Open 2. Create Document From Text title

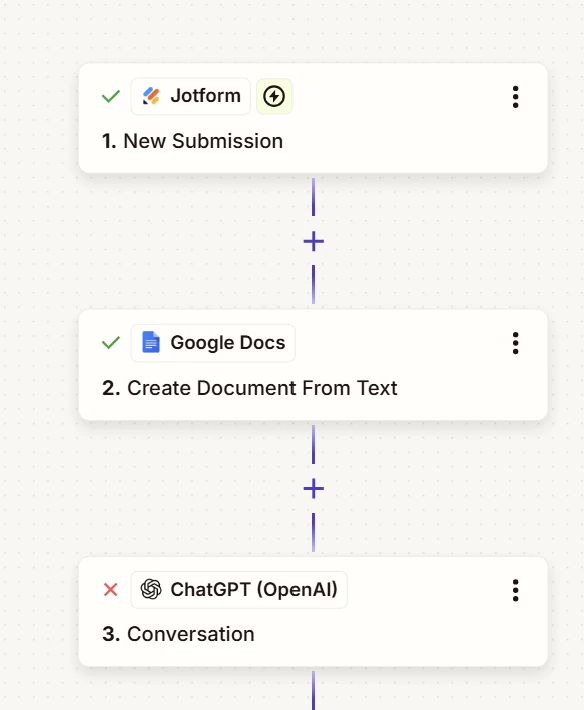click(x=249, y=388)
